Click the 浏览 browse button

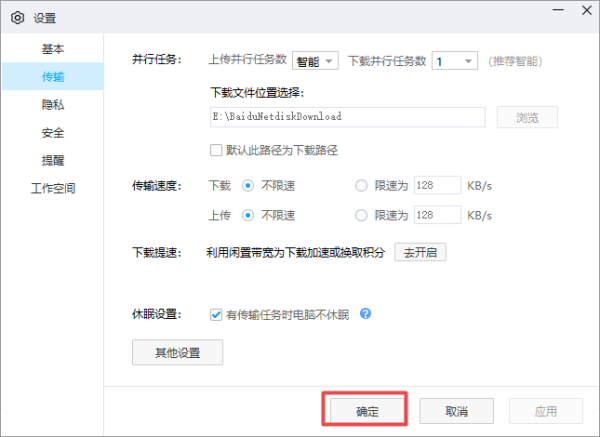[x=527, y=117]
